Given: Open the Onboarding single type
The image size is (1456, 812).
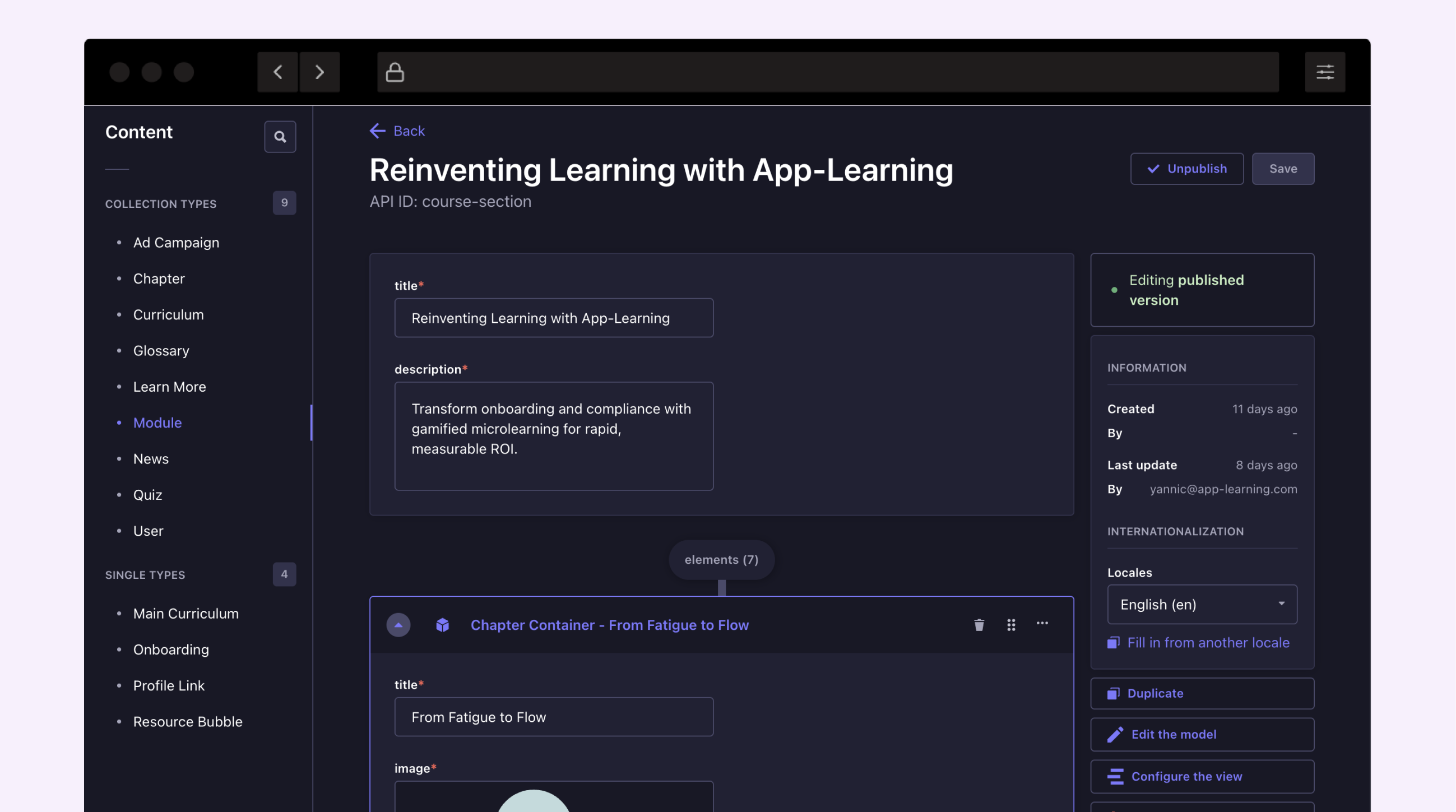Looking at the screenshot, I should pos(171,649).
